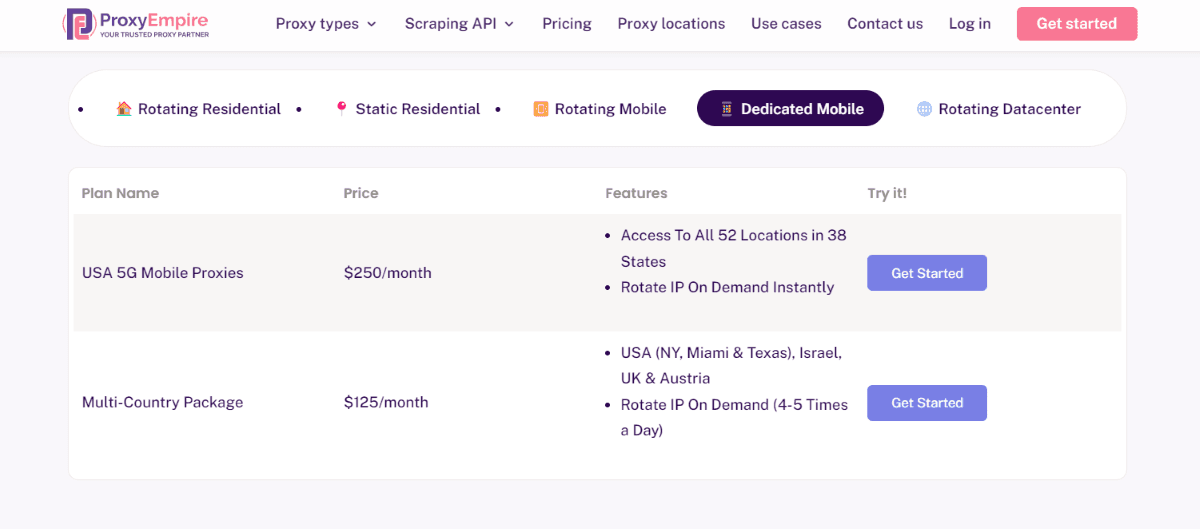Expand the Proxy types dropdown chevron
Viewport: 1200px width, 529px height.
[x=372, y=24]
